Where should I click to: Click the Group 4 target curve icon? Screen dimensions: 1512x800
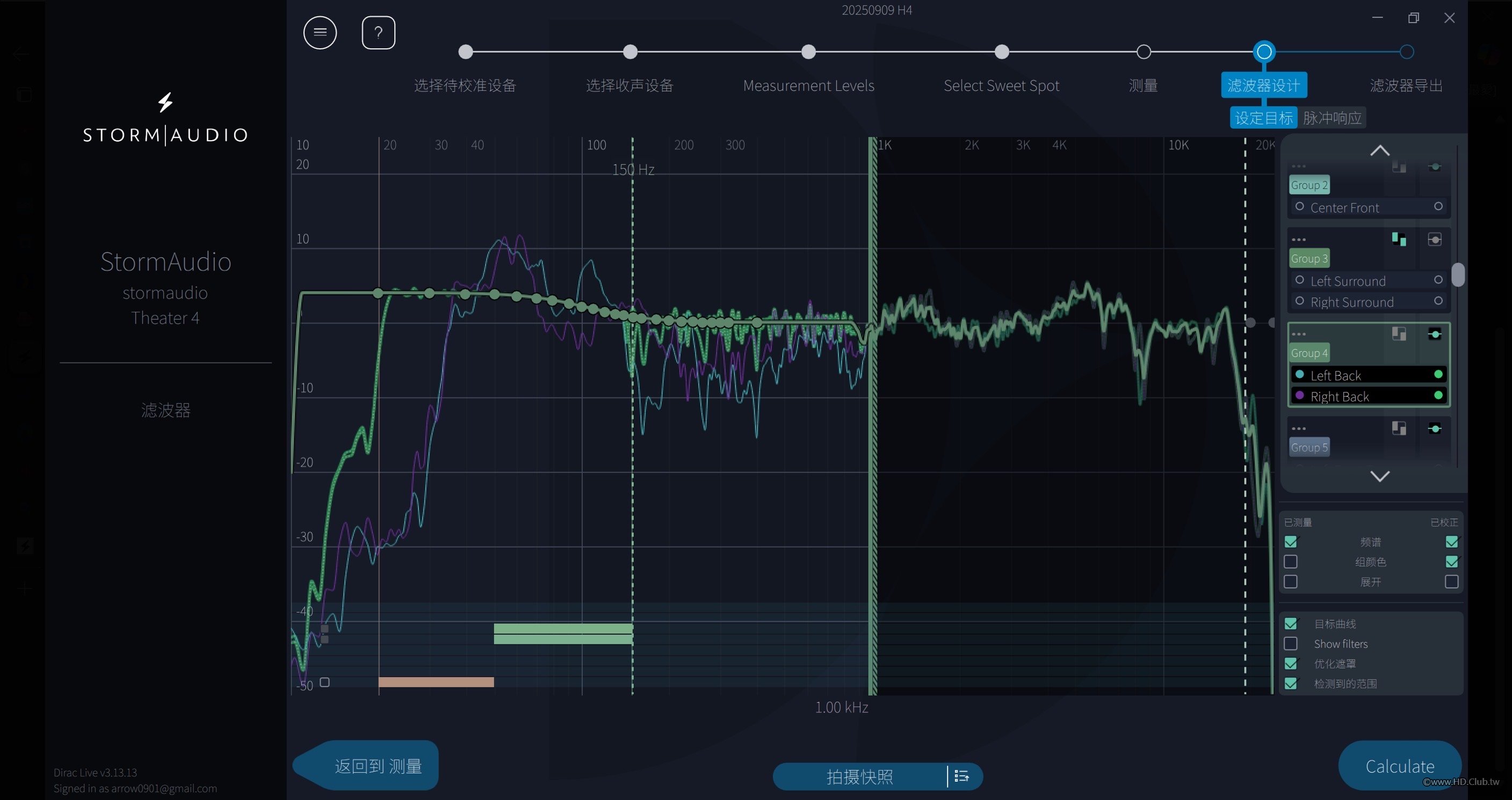point(1435,334)
